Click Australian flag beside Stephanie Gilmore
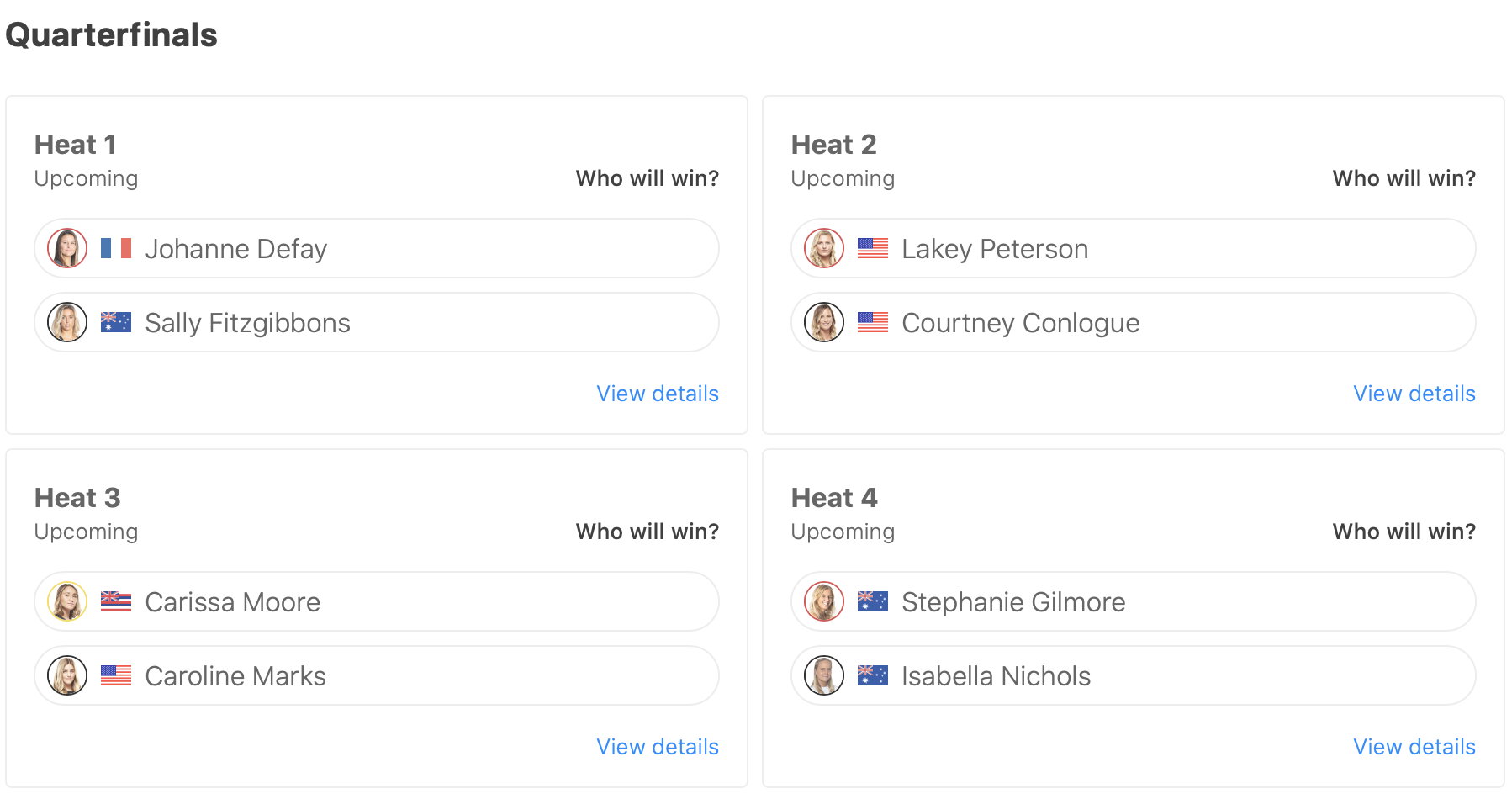This screenshot has width=1512, height=799. pyautogui.click(x=873, y=602)
